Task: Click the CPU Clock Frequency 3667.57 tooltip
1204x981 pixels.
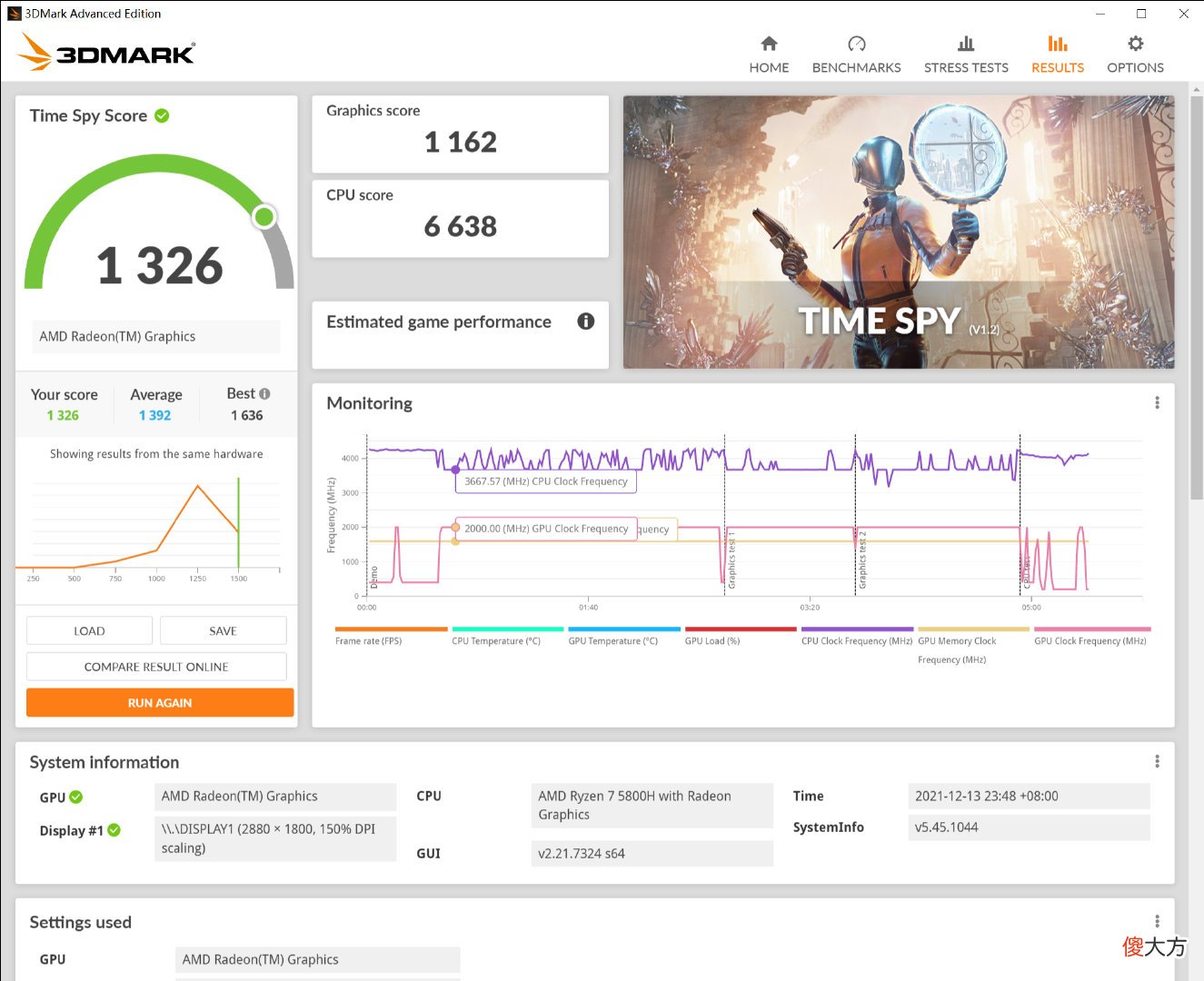Action: tap(546, 481)
